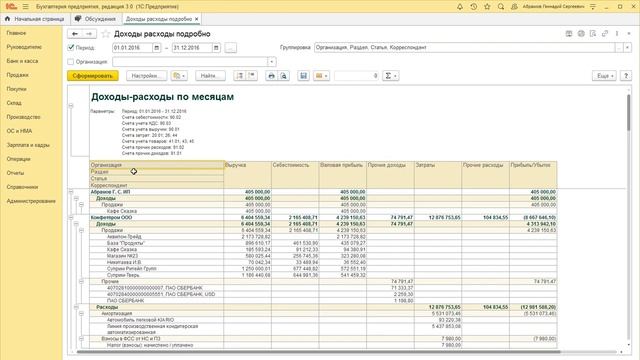This screenshot has width=640, height=360.
Task: Open Администрирование section
Action: coord(31,201)
